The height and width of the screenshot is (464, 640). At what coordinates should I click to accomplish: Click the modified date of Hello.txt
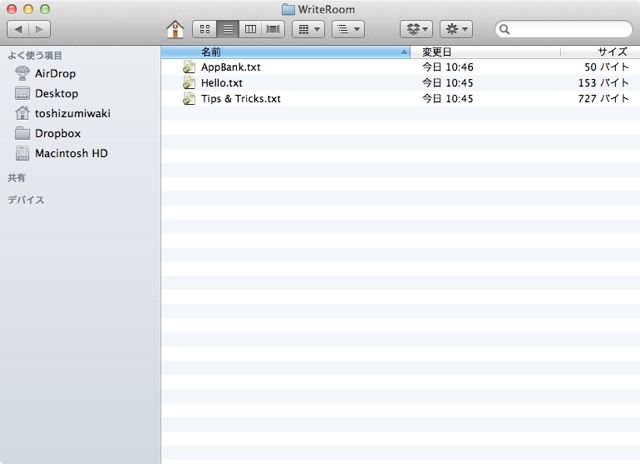coord(448,83)
